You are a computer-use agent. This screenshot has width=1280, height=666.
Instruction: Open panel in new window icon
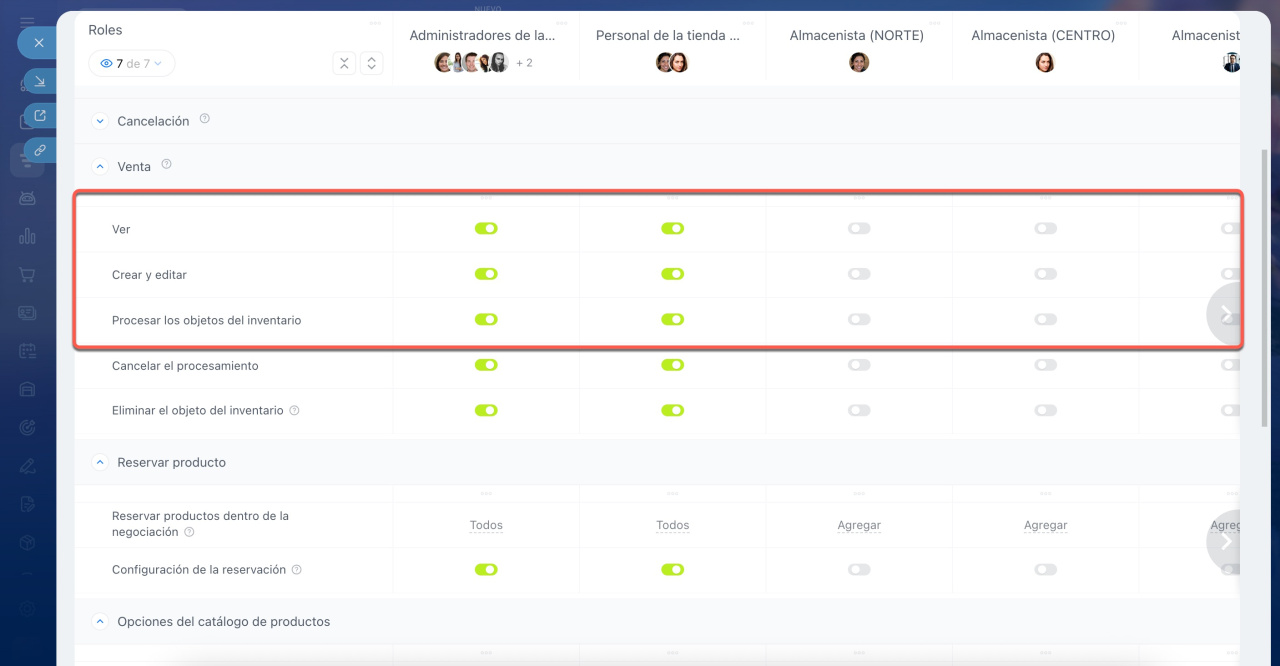(39, 115)
